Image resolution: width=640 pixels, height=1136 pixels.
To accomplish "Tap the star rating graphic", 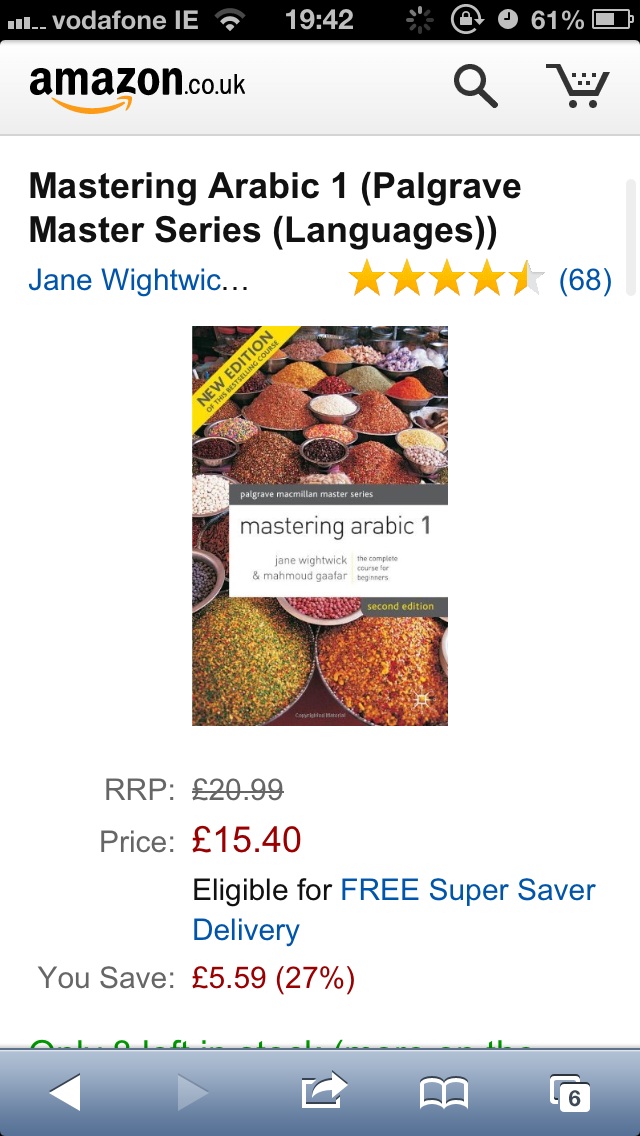I will 446,280.
